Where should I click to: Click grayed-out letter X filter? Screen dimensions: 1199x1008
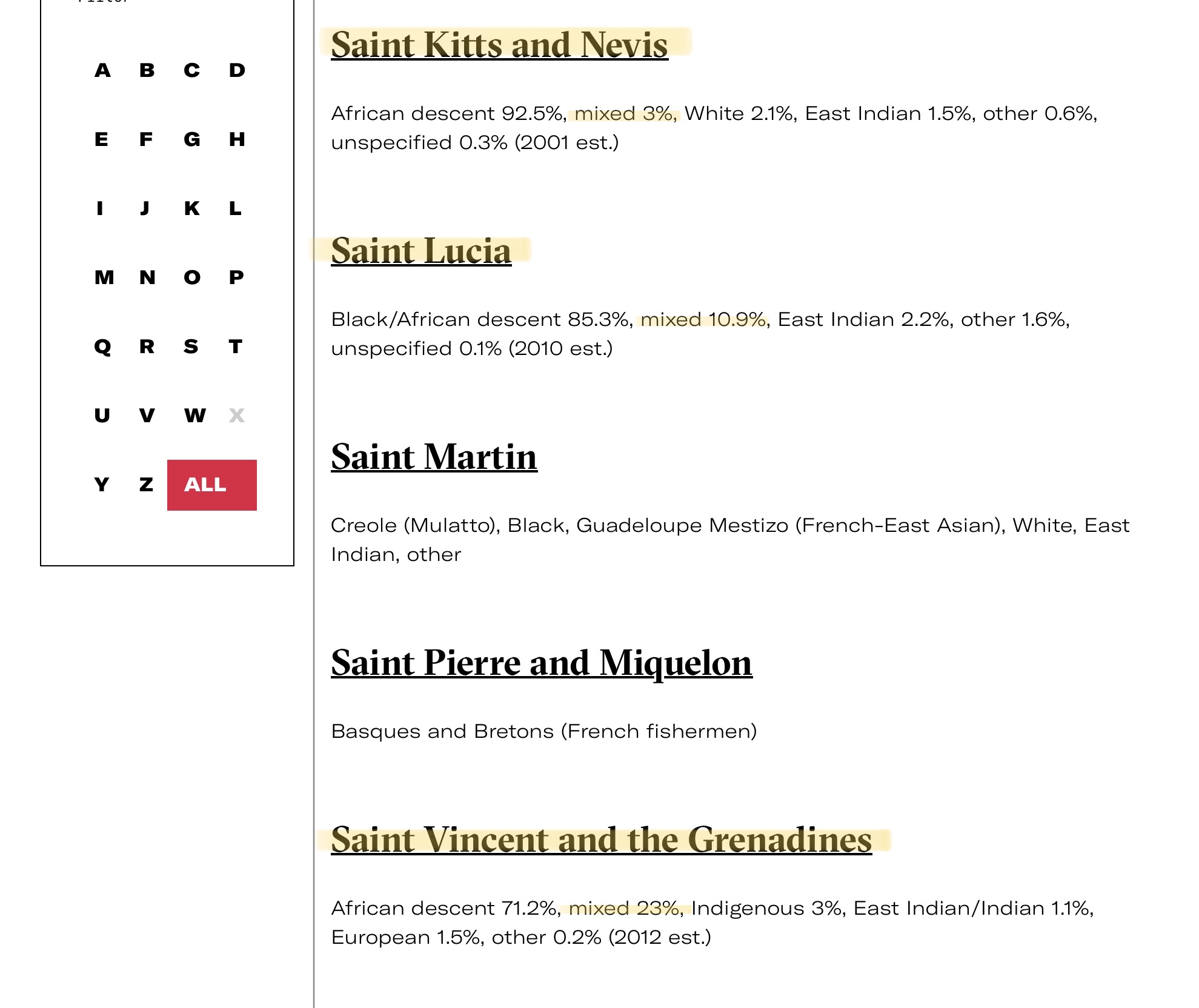pos(236,416)
